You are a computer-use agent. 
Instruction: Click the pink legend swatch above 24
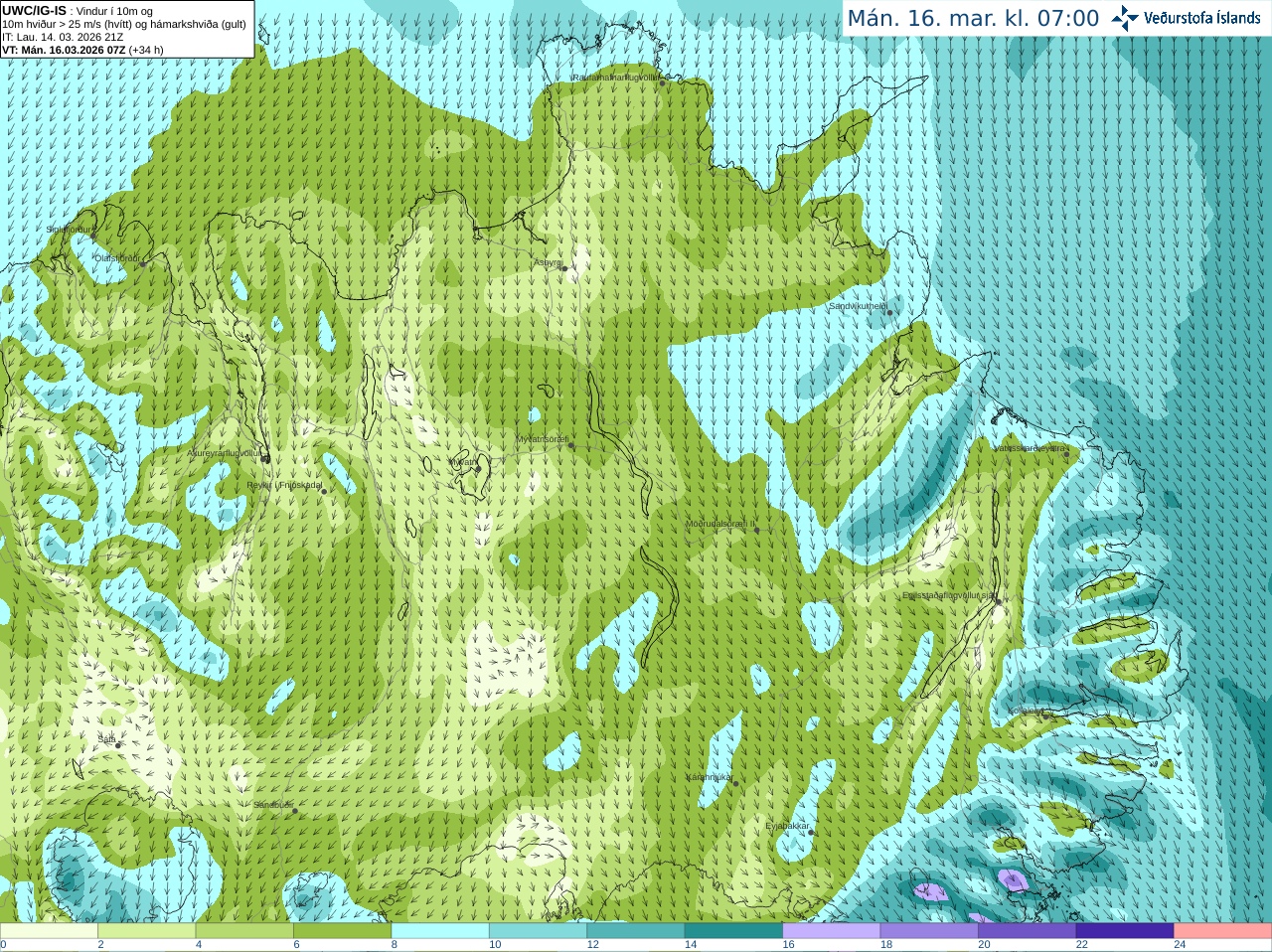[x=1223, y=931]
